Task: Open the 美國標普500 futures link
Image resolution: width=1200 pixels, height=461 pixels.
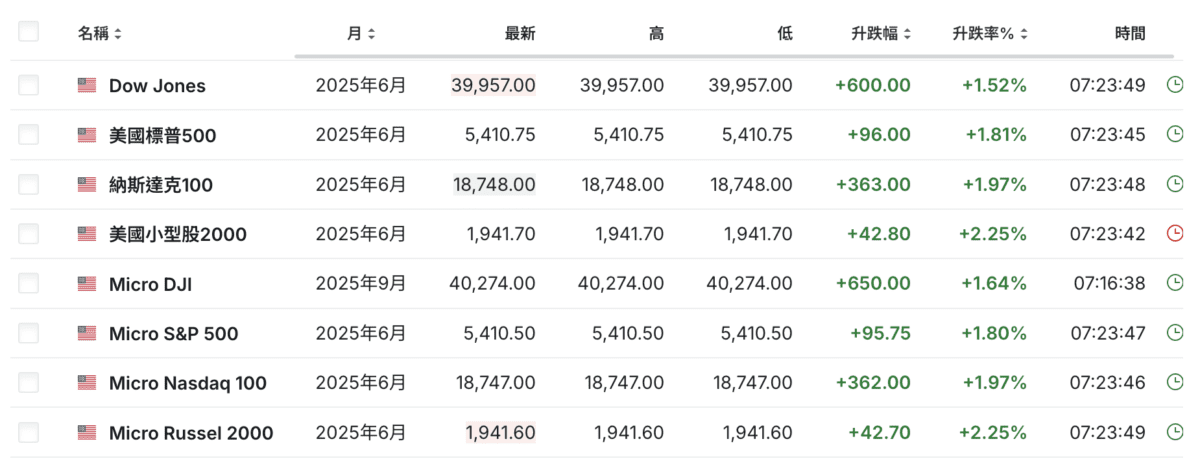Action: coord(162,136)
